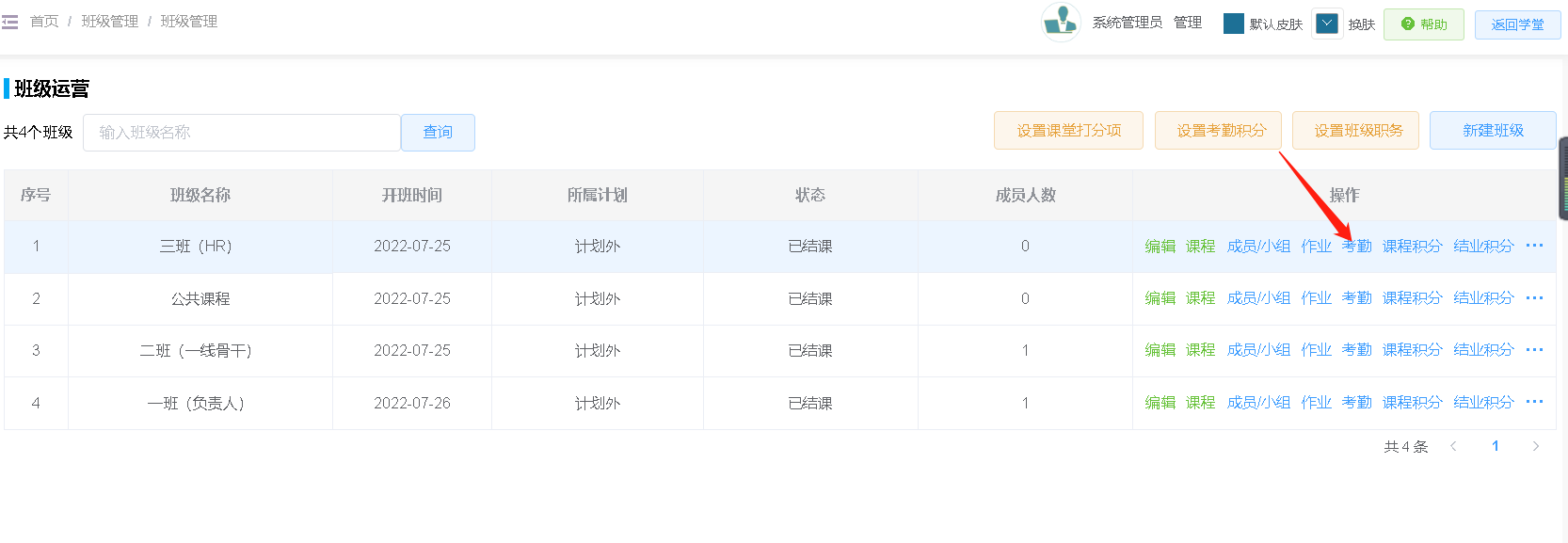This screenshot has height=543, width=1568.
Task: Navigate to 首页 breadcrumb
Action: coord(44,22)
